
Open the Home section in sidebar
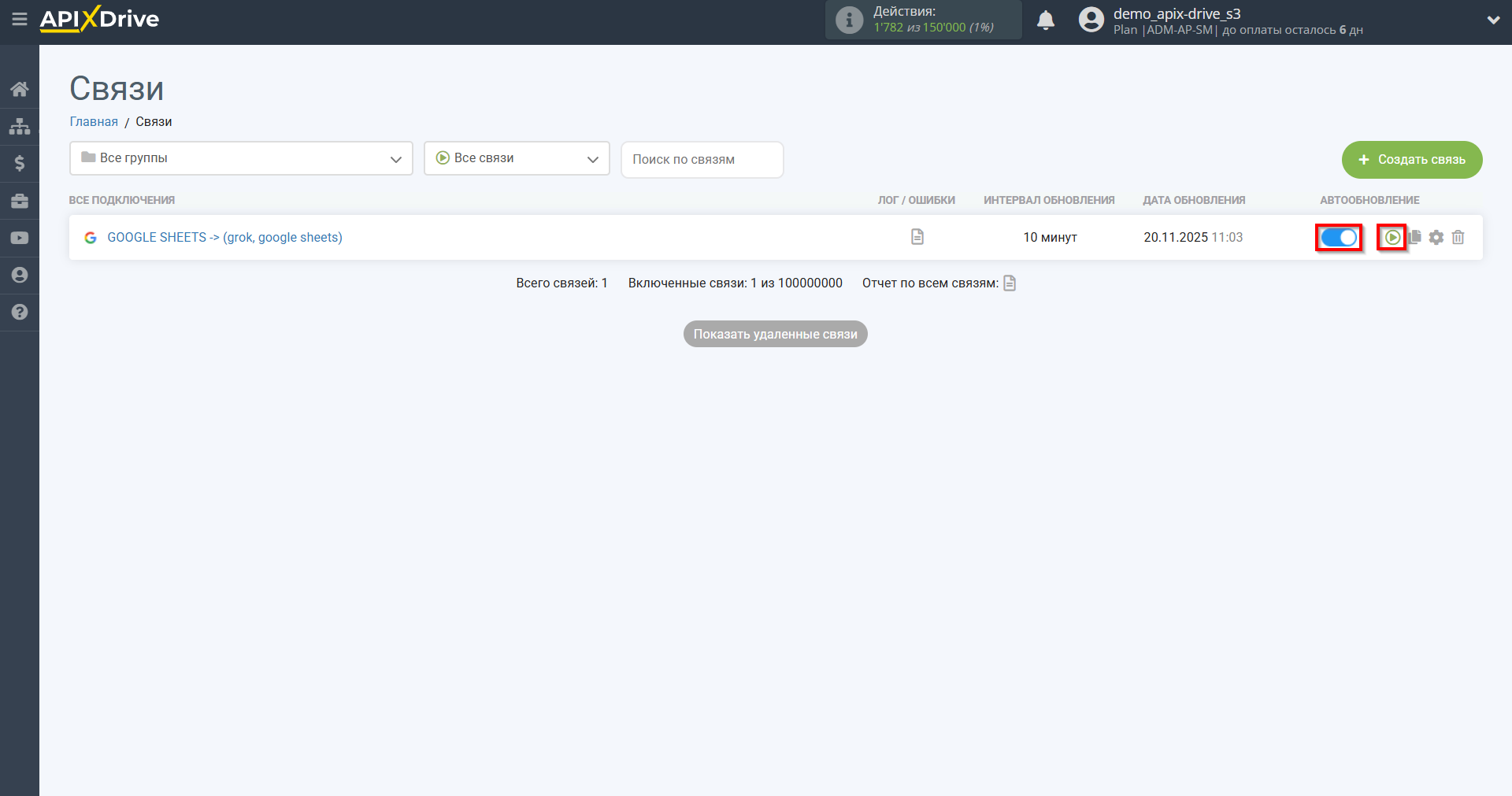pyautogui.click(x=20, y=89)
